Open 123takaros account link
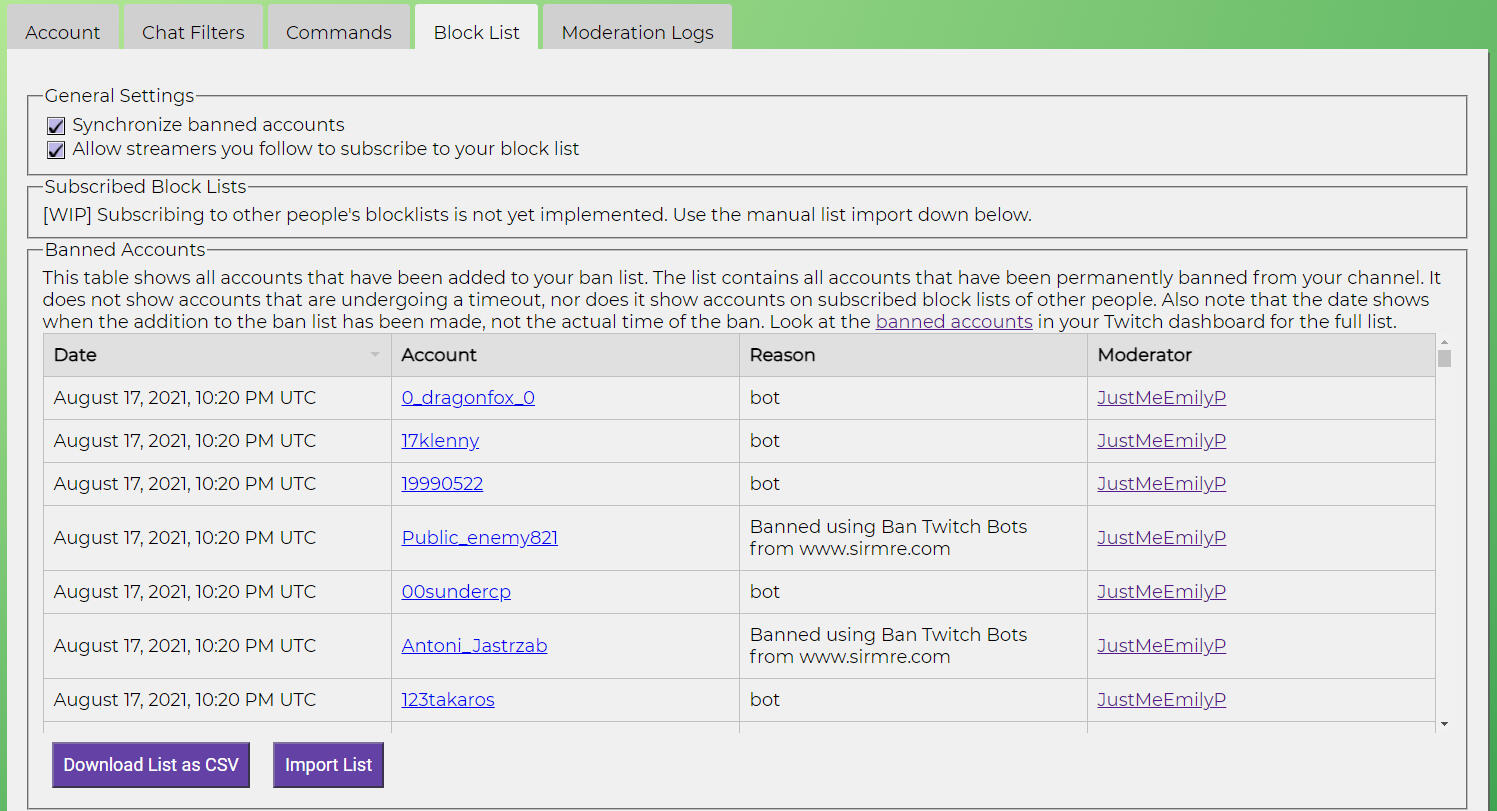This screenshot has width=1497, height=811. click(x=448, y=700)
